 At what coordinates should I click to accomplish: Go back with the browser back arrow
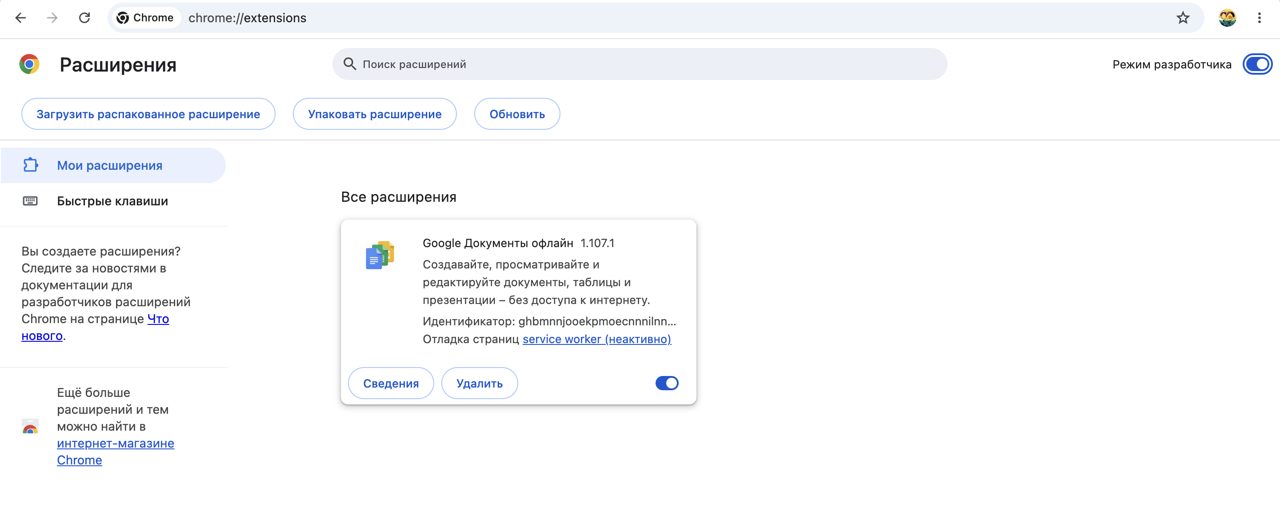click(x=20, y=18)
